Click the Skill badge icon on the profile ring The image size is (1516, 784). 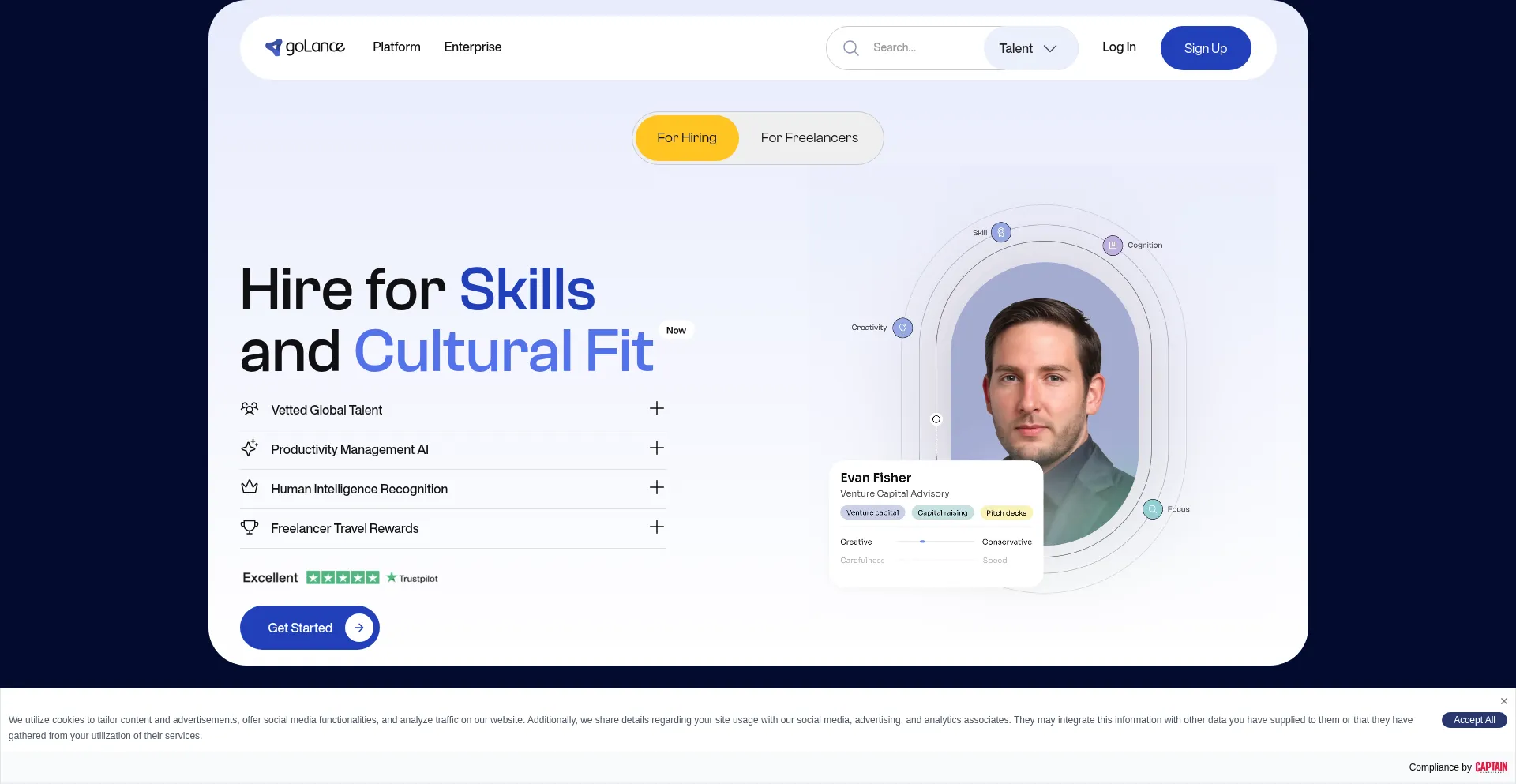point(1000,232)
